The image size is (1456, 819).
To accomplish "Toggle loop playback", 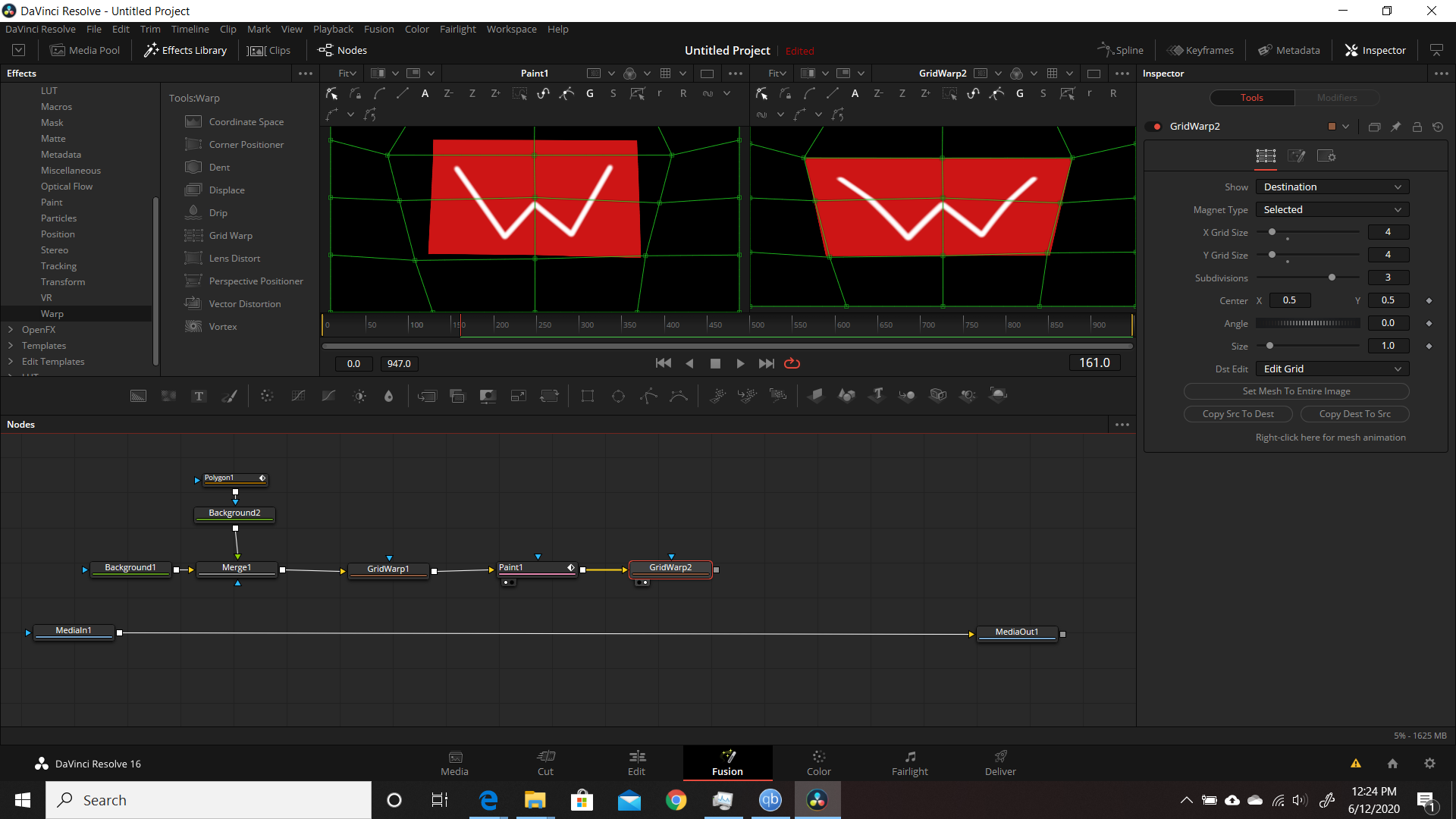I will tap(792, 363).
